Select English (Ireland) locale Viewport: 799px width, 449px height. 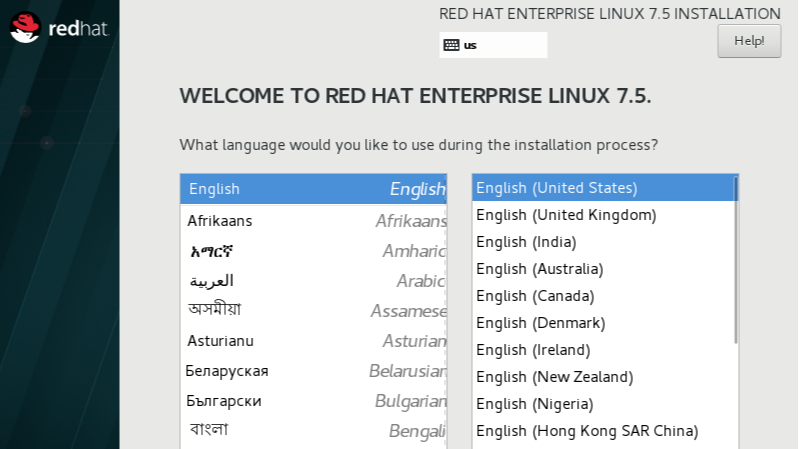click(603, 350)
